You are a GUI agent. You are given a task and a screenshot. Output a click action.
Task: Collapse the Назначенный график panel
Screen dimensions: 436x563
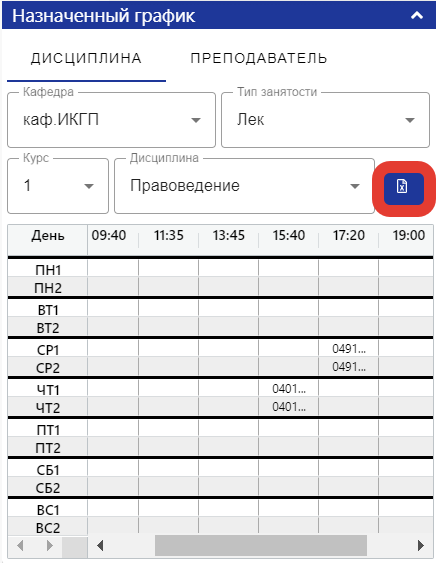point(417,15)
